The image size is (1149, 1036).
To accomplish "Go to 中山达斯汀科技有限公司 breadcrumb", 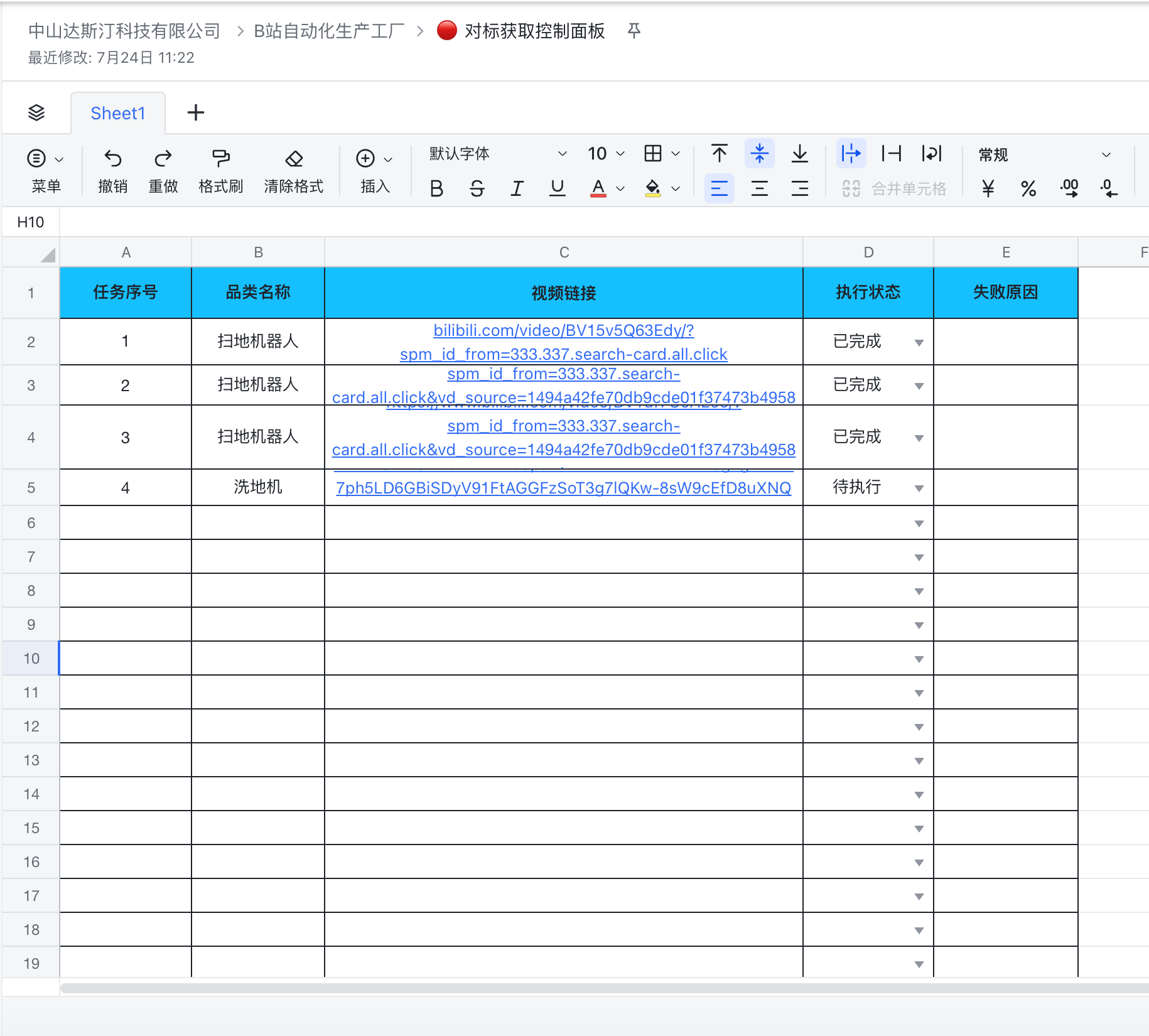I will pyautogui.click(x=124, y=31).
